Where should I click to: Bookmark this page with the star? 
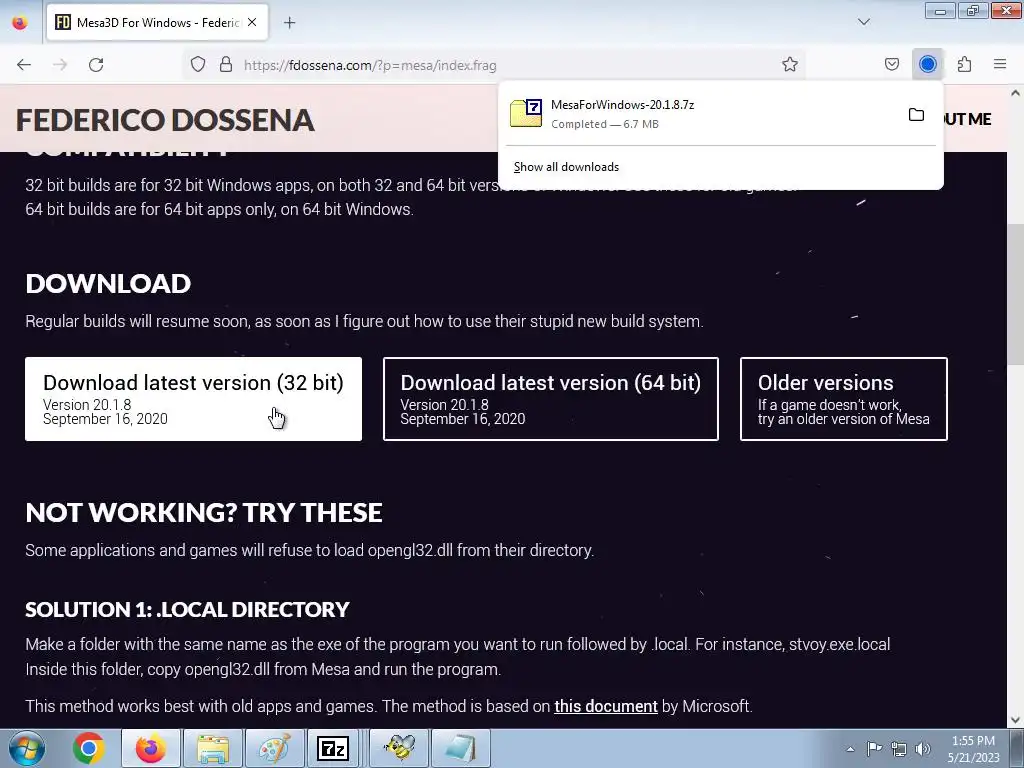790,65
